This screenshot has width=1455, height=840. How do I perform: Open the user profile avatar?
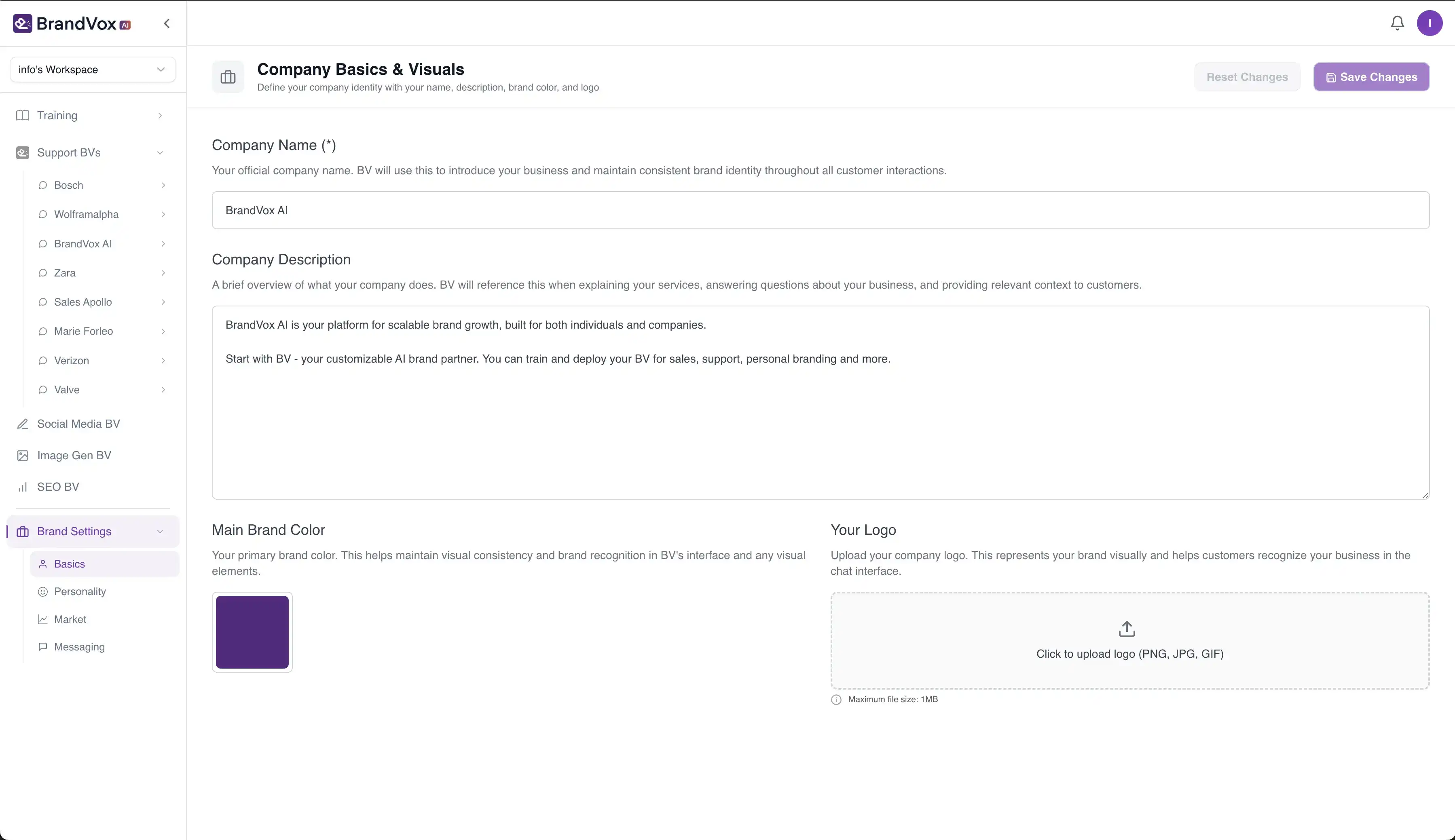[x=1429, y=23]
